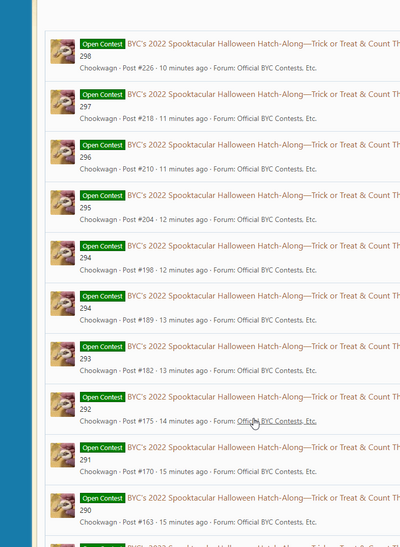Click Chookwagn avatar beside Post #218
This screenshot has width=400, height=547.
63,102
